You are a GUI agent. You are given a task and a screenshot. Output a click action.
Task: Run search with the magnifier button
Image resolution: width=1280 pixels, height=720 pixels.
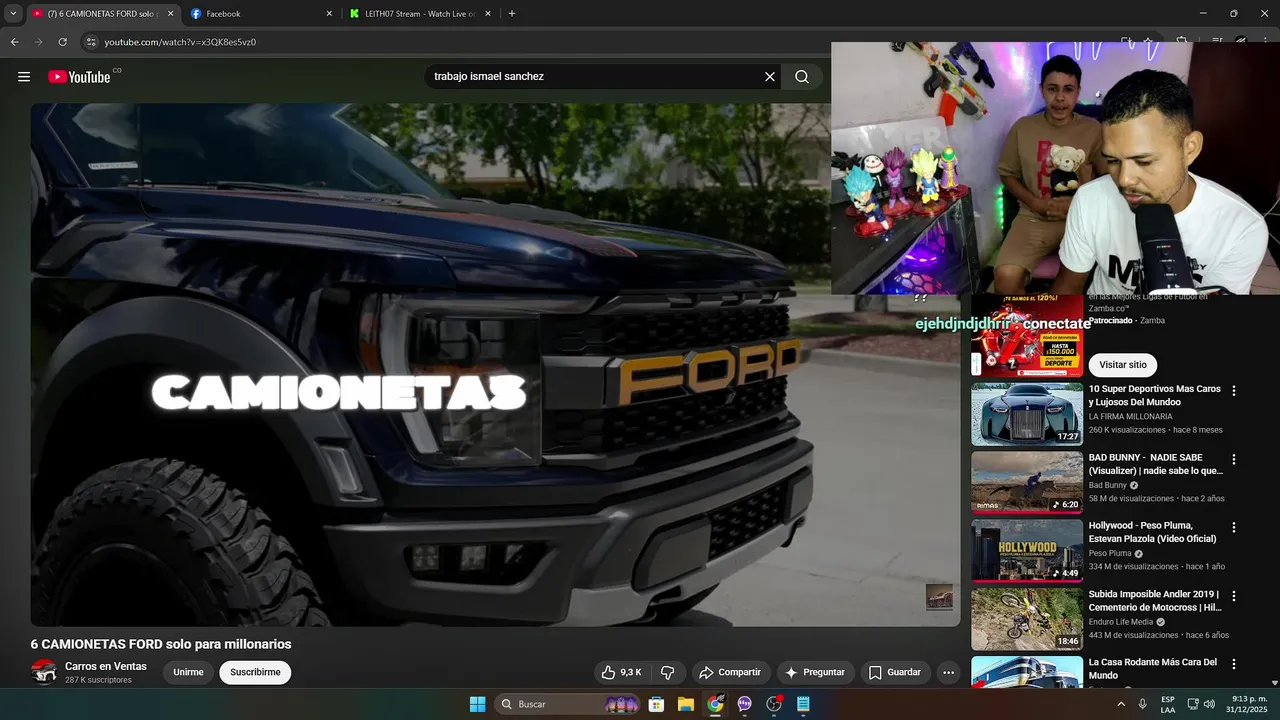pyautogui.click(x=802, y=76)
